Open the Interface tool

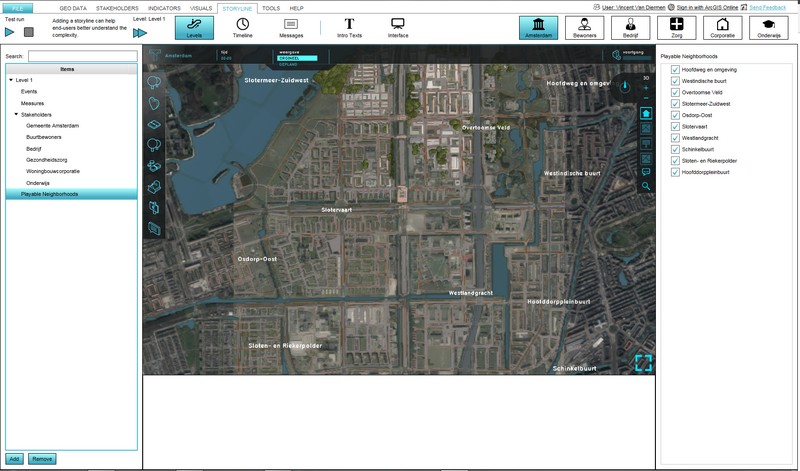tap(398, 28)
